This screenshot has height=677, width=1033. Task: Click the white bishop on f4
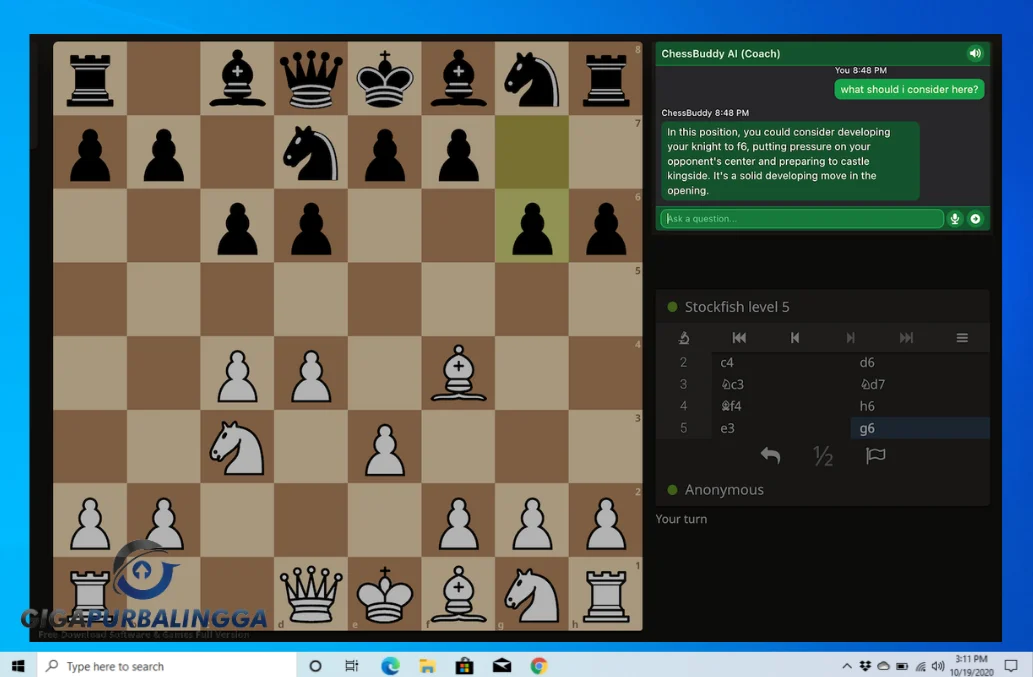pos(459,373)
